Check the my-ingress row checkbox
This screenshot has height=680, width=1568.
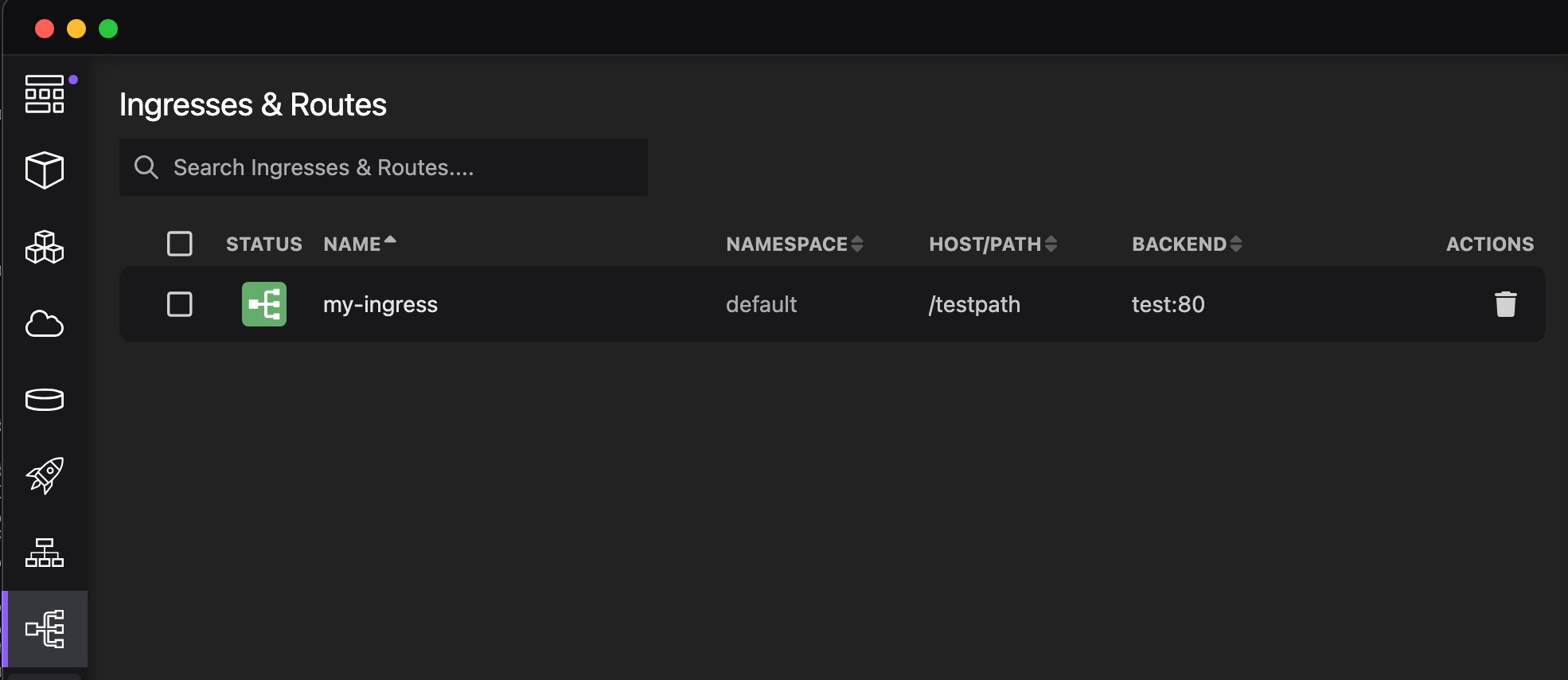(x=180, y=304)
